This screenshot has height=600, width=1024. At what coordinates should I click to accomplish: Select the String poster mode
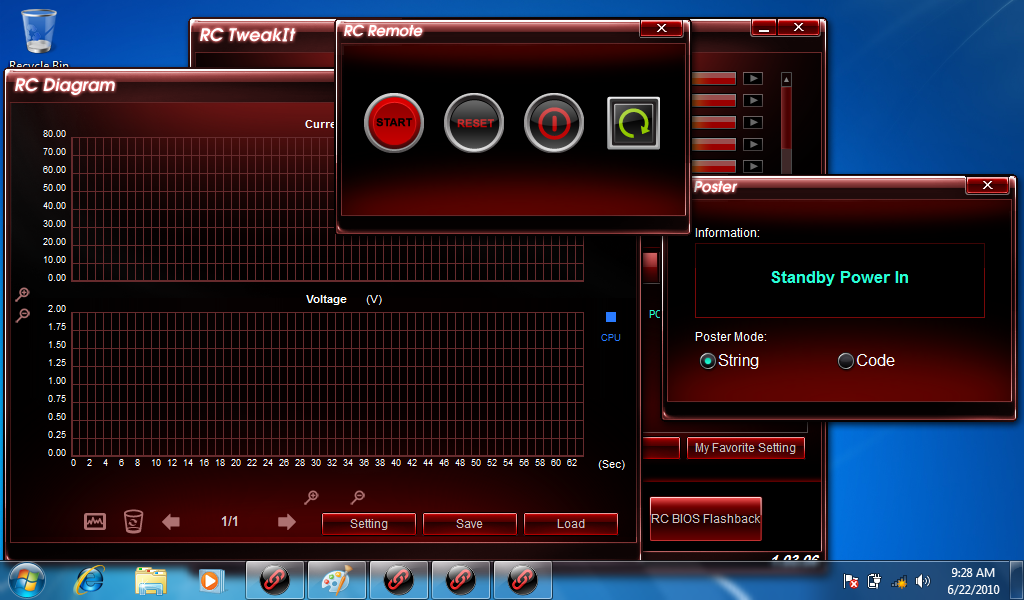(x=707, y=361)
